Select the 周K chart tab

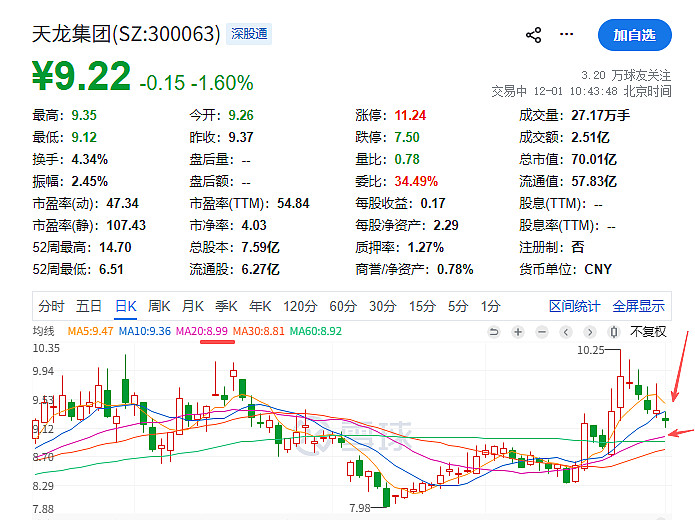click(159, 306)
